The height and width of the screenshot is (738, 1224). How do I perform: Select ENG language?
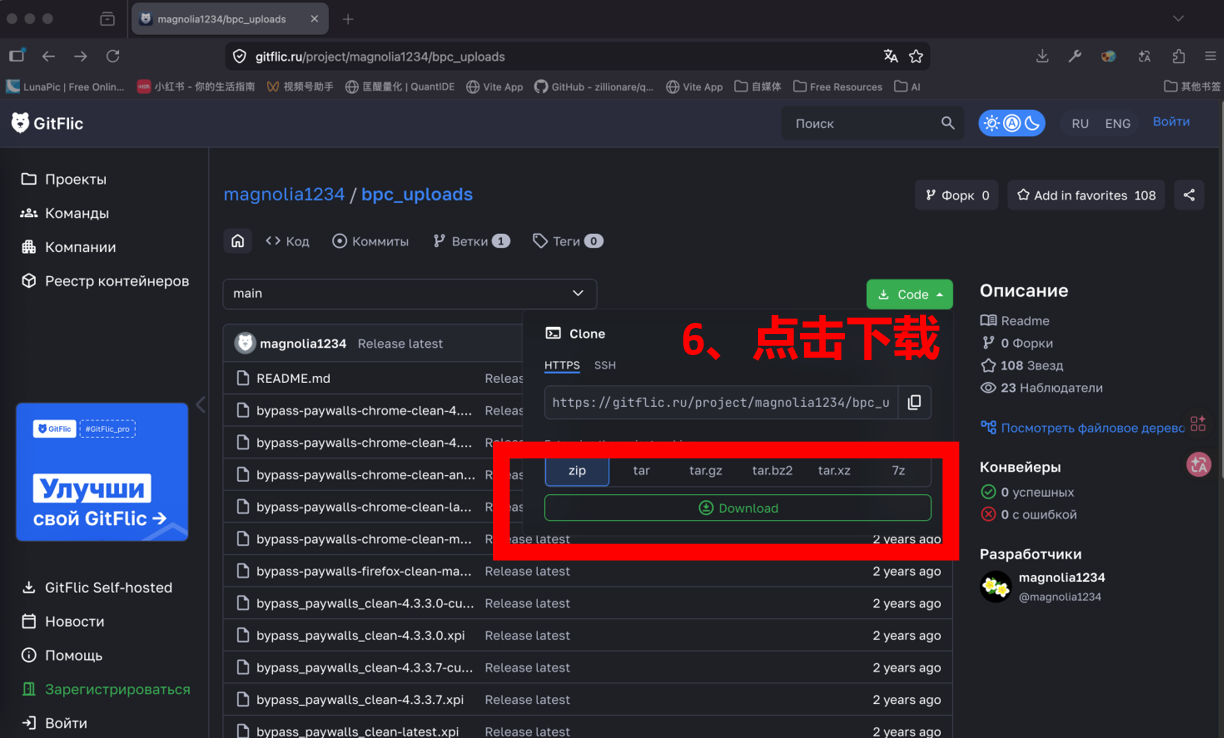click(x=1118, y=124)
